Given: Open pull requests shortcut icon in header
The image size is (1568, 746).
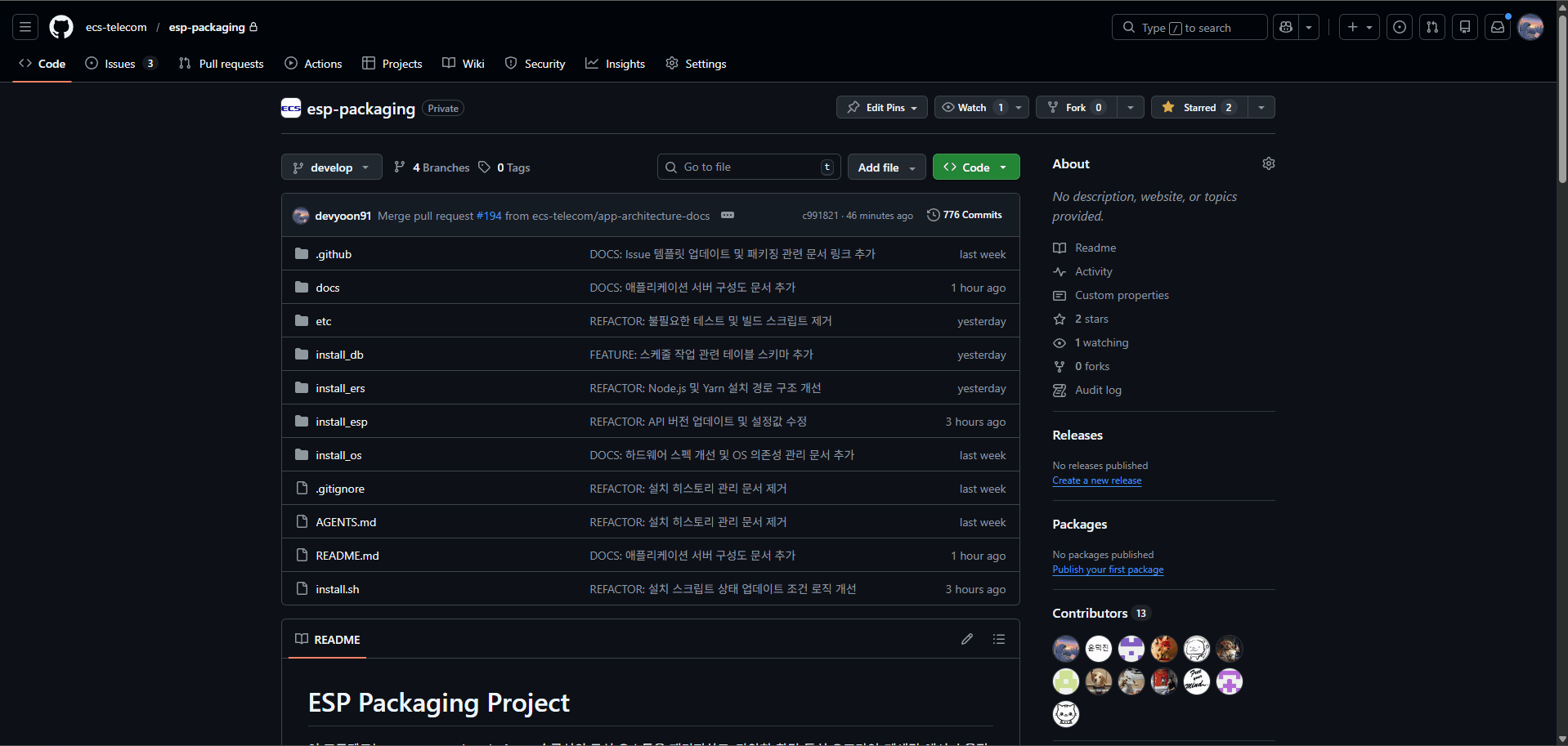Looking at the screenshot, I should point(1432,27).
